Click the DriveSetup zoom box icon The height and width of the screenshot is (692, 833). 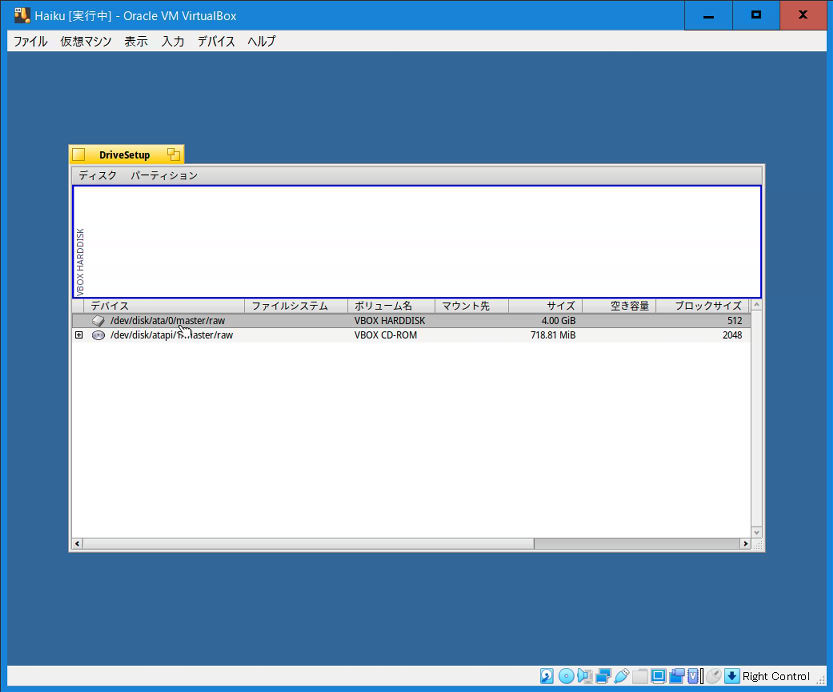[x=173, y=155]
